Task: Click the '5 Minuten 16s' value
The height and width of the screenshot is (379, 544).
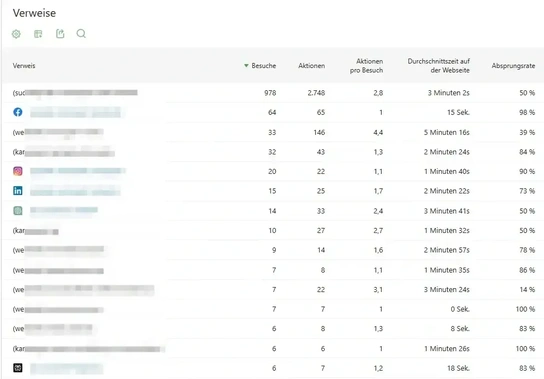Action: tap(447, 132)
